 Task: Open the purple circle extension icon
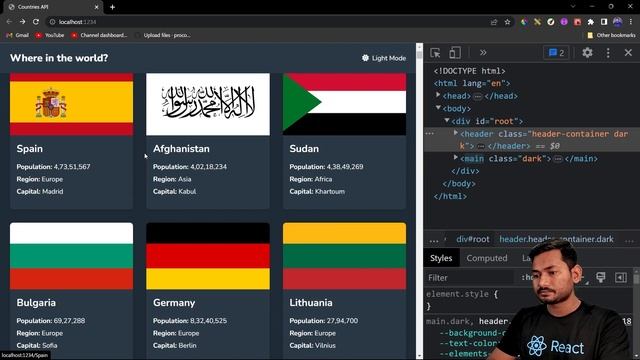[564, 22]
